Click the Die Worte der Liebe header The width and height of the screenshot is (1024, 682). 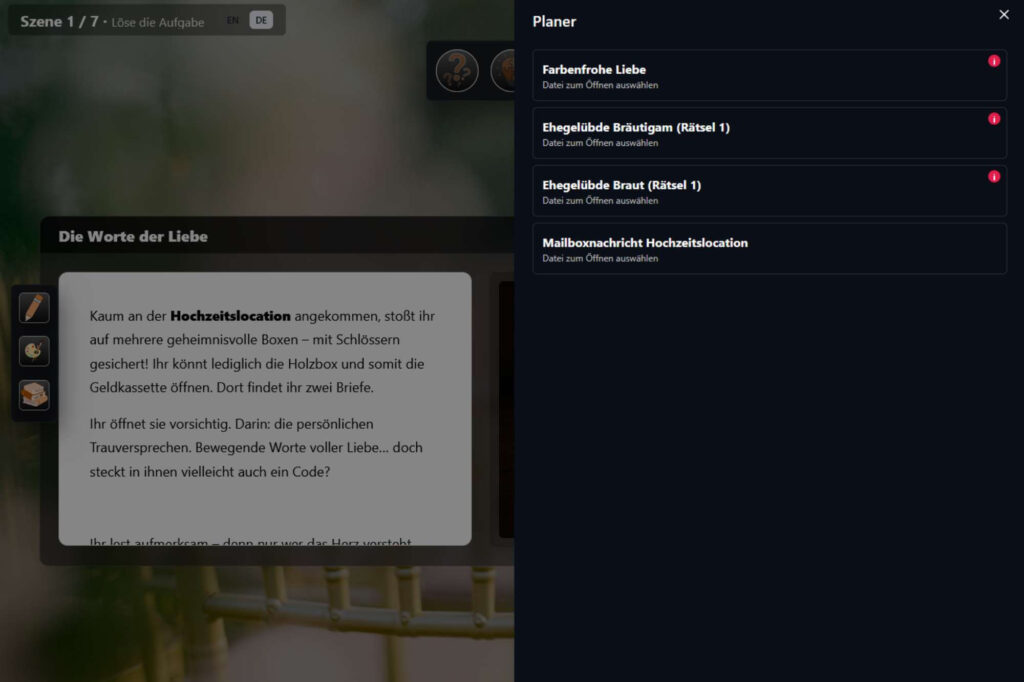click(134, 237)
